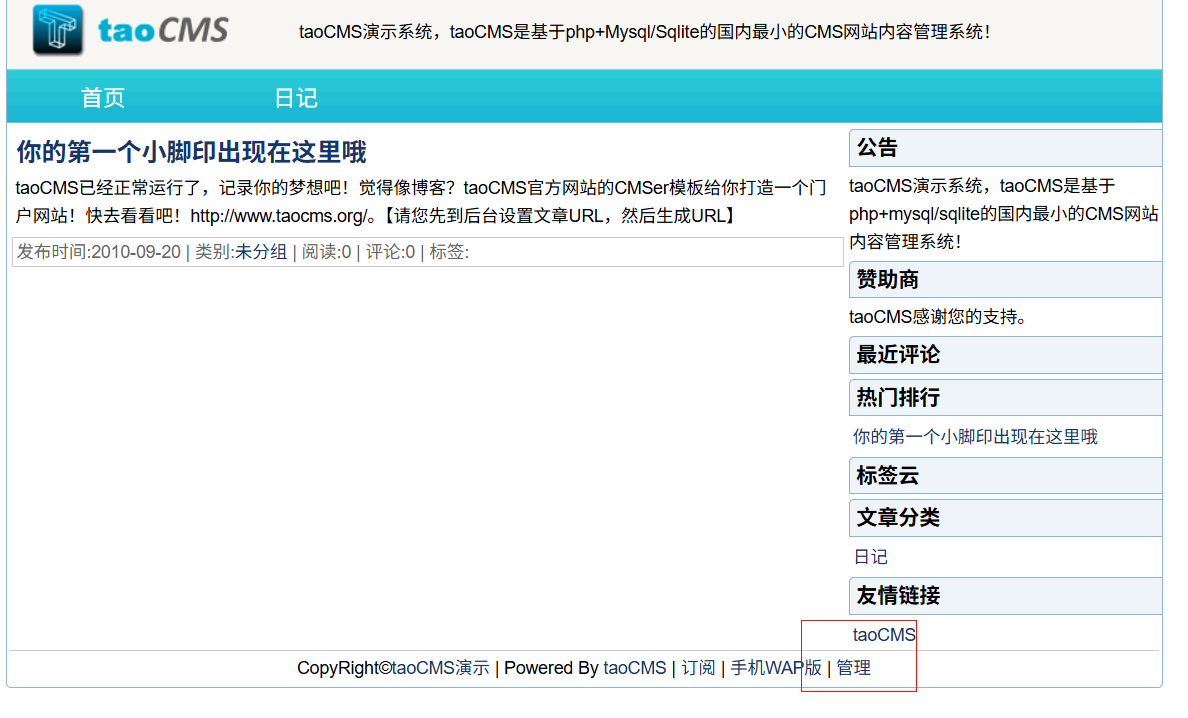Open the main article title 你的第一个小脚印出现在这里哦
Viewport: 1188px width, 718px height.
(191, 152)
